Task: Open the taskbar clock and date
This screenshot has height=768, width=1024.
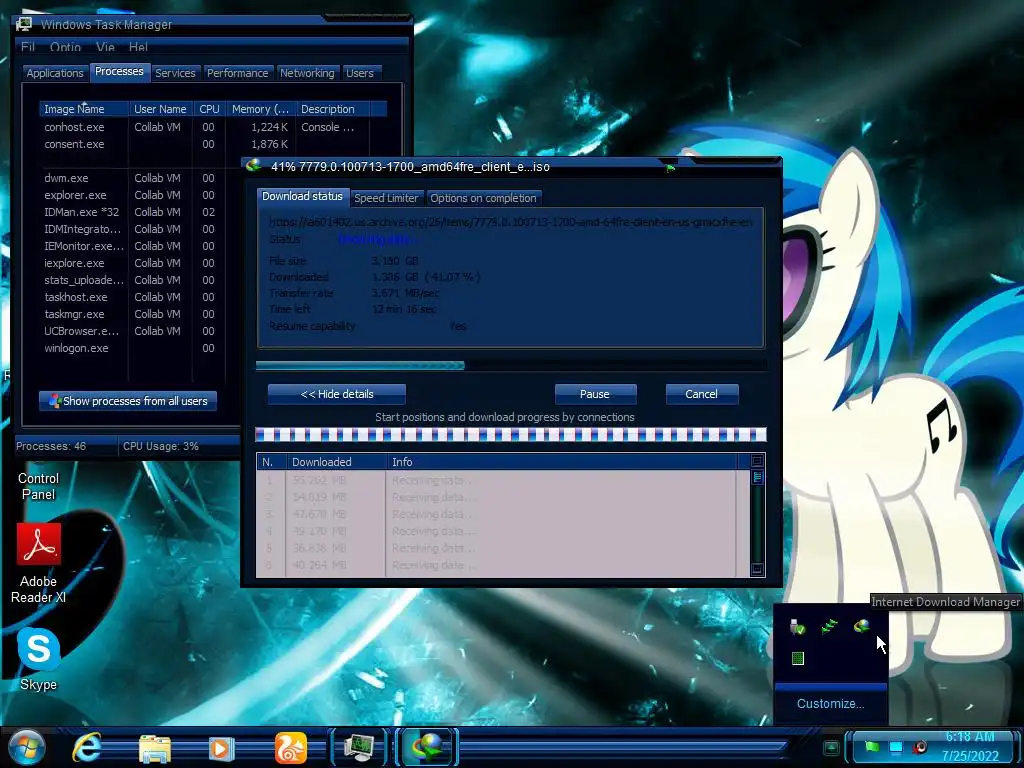Action: click(970, 746)
